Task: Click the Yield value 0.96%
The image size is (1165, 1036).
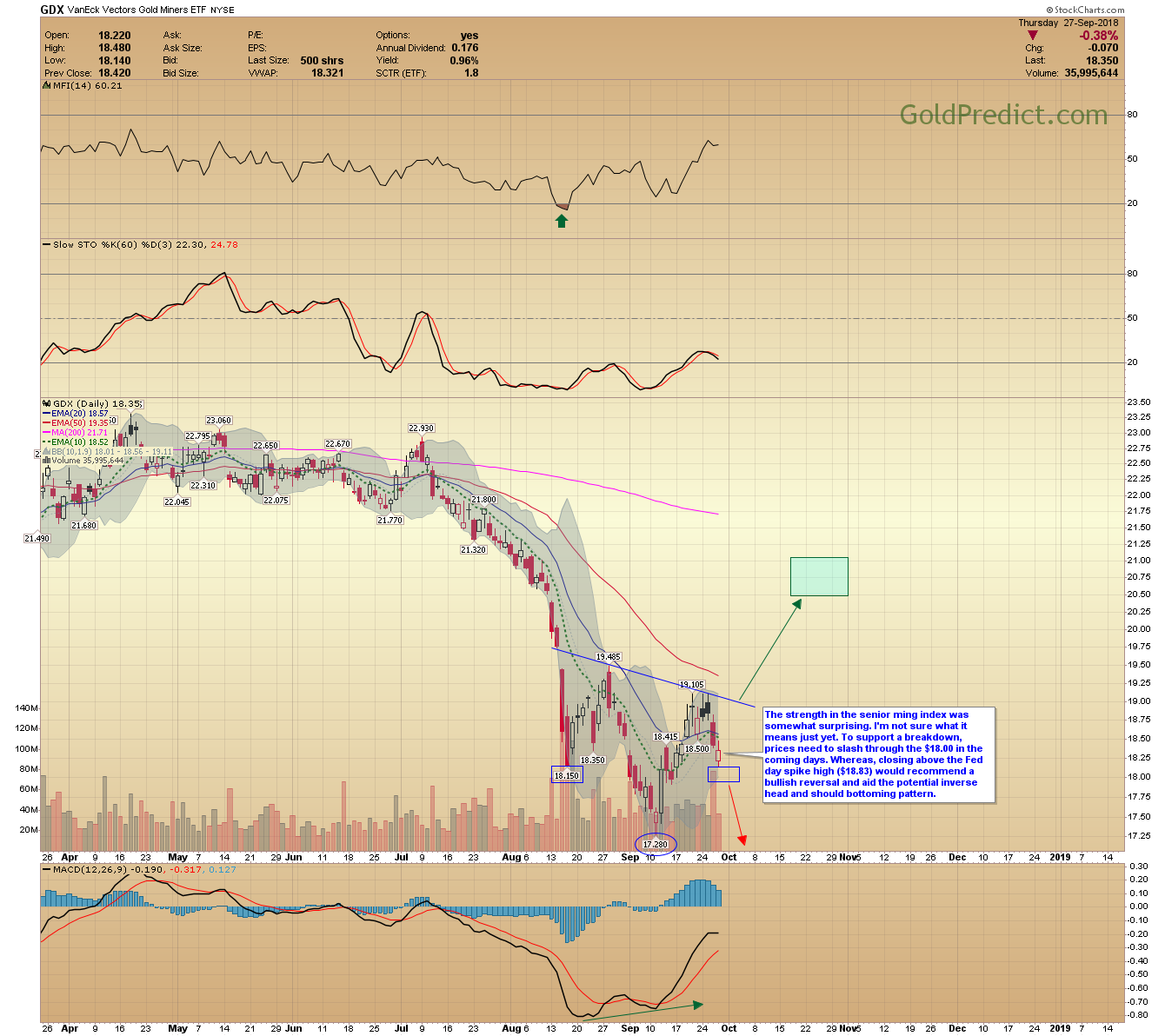Action: (464, 61)
